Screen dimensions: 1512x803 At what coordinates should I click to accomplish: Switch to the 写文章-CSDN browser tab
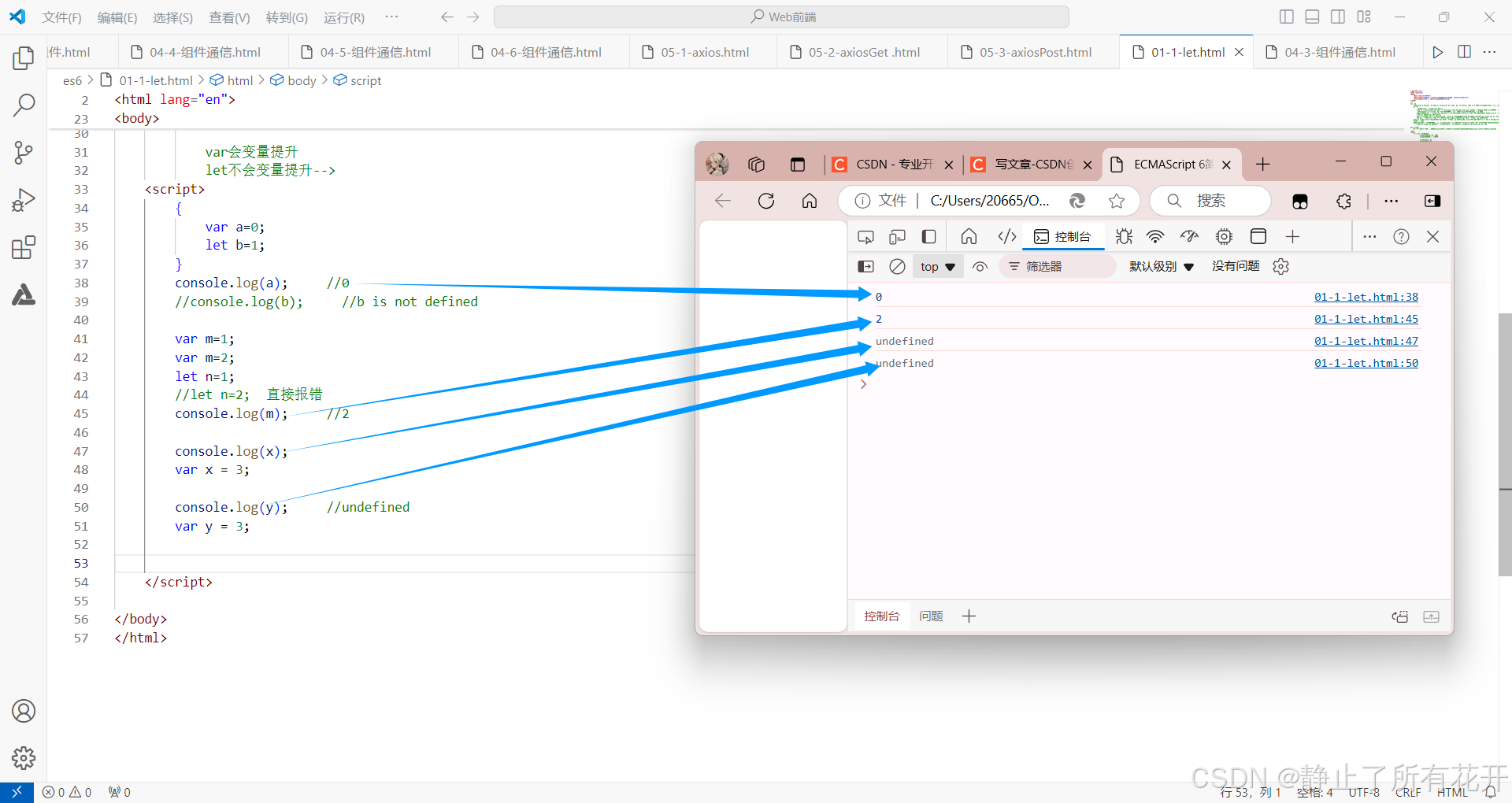(1032, 164)
